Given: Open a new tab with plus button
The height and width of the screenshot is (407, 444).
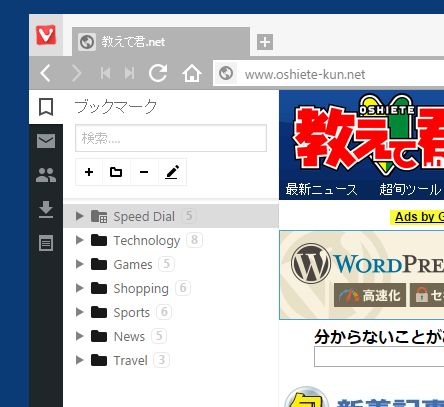Looking at the screenshot, I should [x=265, y=42].
